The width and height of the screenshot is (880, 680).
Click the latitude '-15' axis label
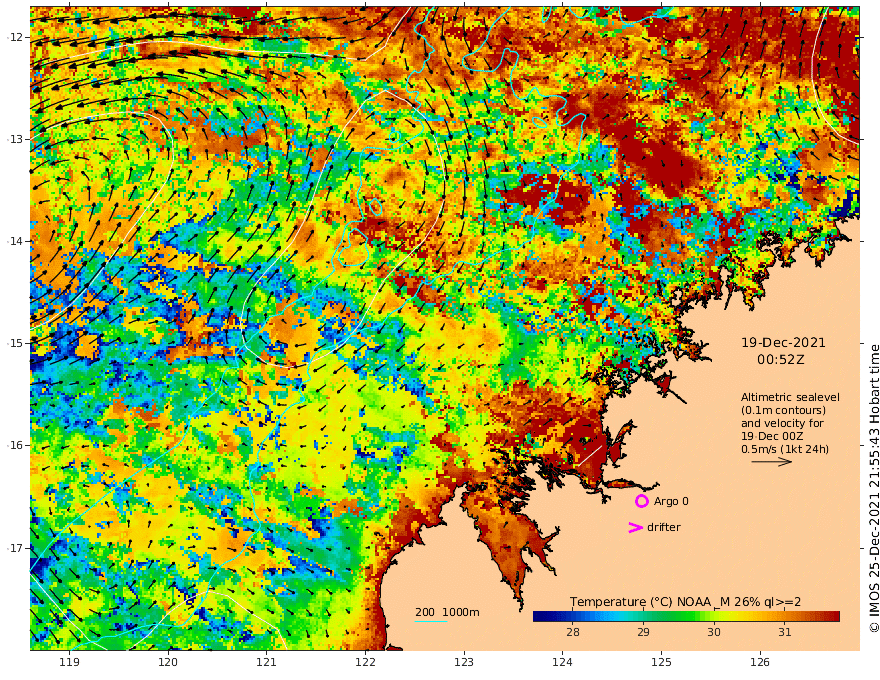click(x=15, y=343)
